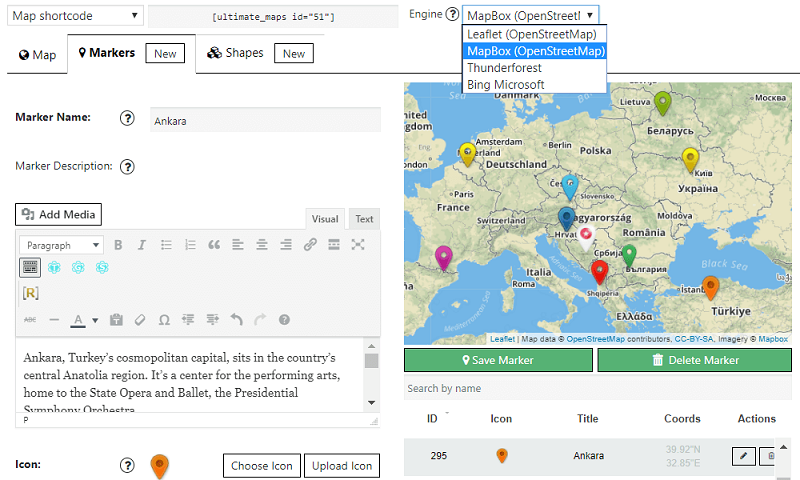Open the Paragraph format dropdown

[62, 245]
